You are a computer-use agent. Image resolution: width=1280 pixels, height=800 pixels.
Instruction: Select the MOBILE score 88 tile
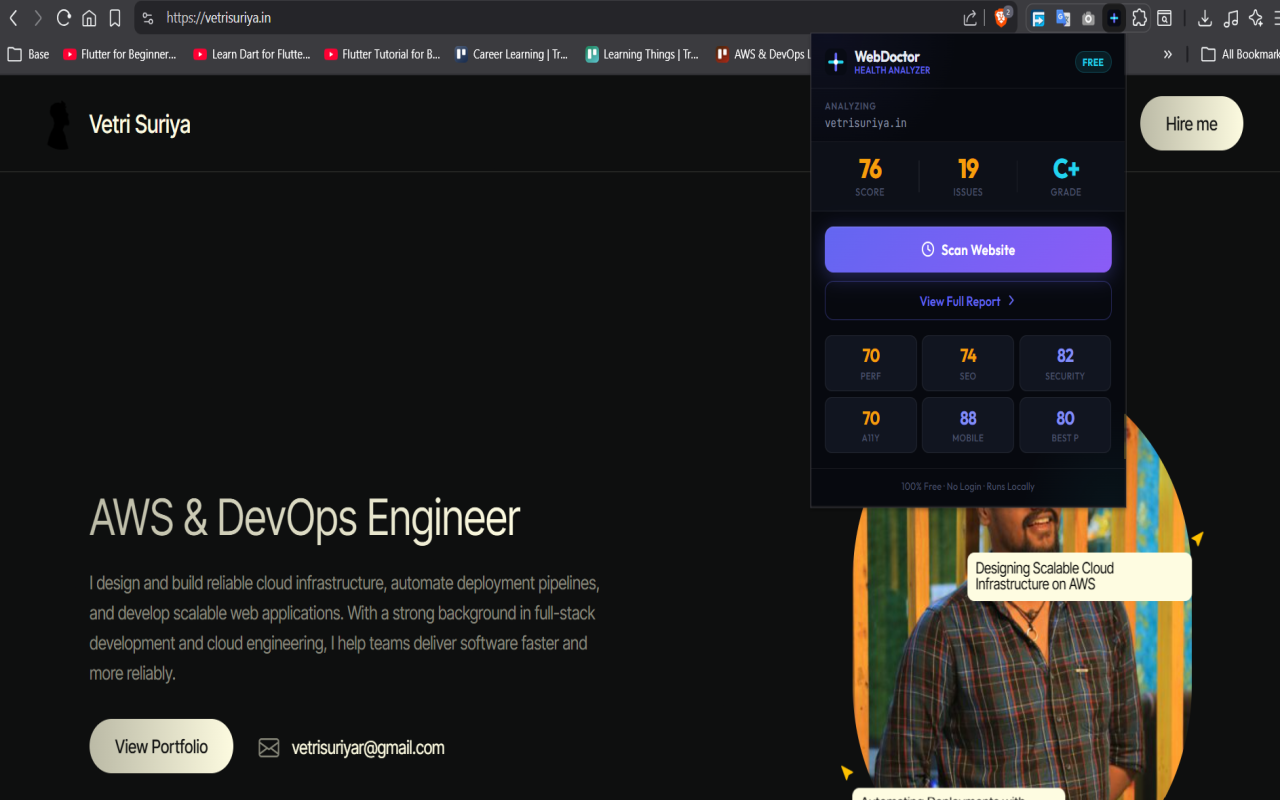(968, 425)
